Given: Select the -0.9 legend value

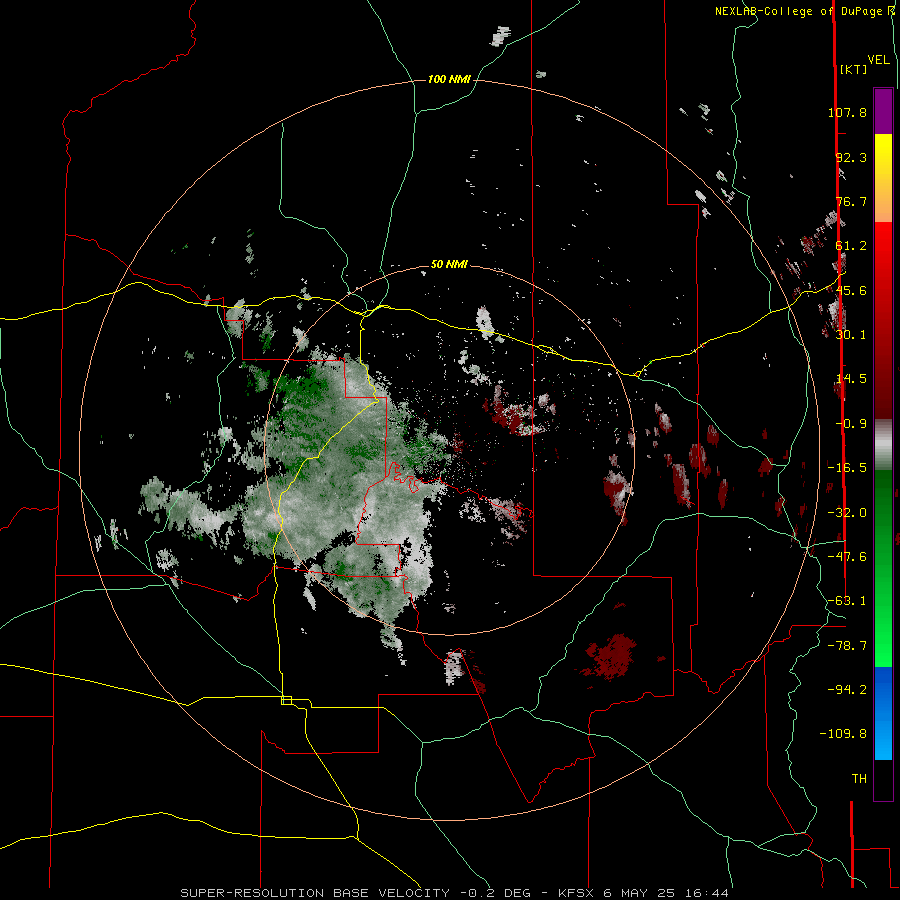Looking at the screenshot, I should [851, 424].
